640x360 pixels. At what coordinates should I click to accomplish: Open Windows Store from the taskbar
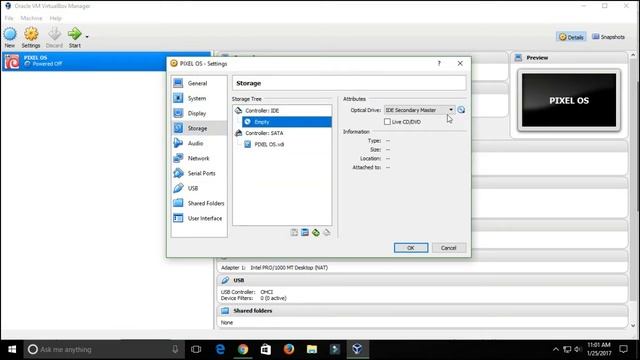pyautogui.click(x=266, y=349)
